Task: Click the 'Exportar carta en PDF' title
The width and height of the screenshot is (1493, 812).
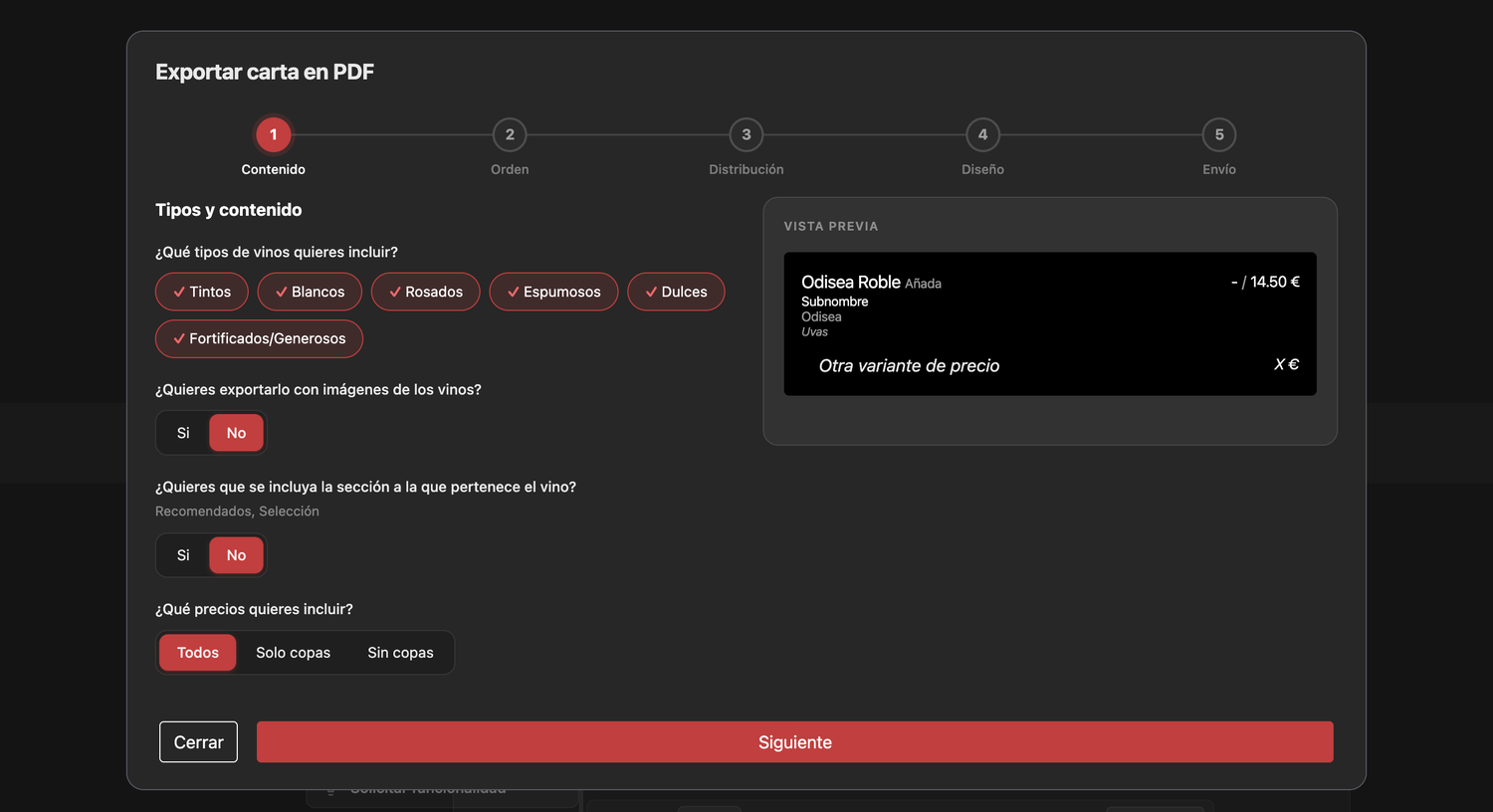Action: coord(265,72)
